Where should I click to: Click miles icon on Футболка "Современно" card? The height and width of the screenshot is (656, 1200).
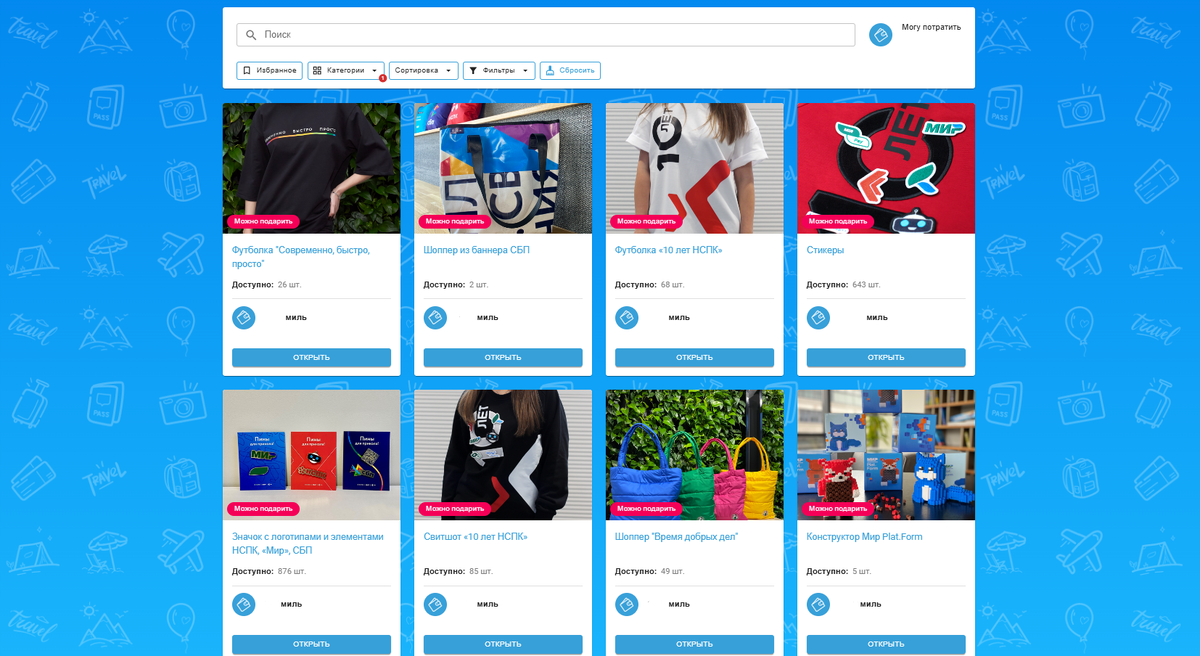tap(244, 318)
